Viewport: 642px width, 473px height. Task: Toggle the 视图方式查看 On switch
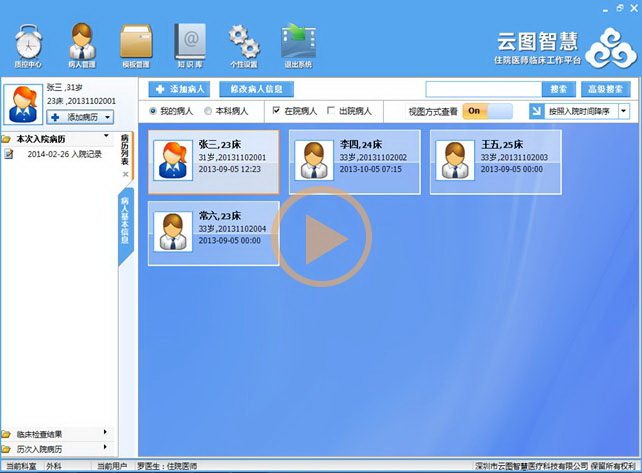[487, 111]
